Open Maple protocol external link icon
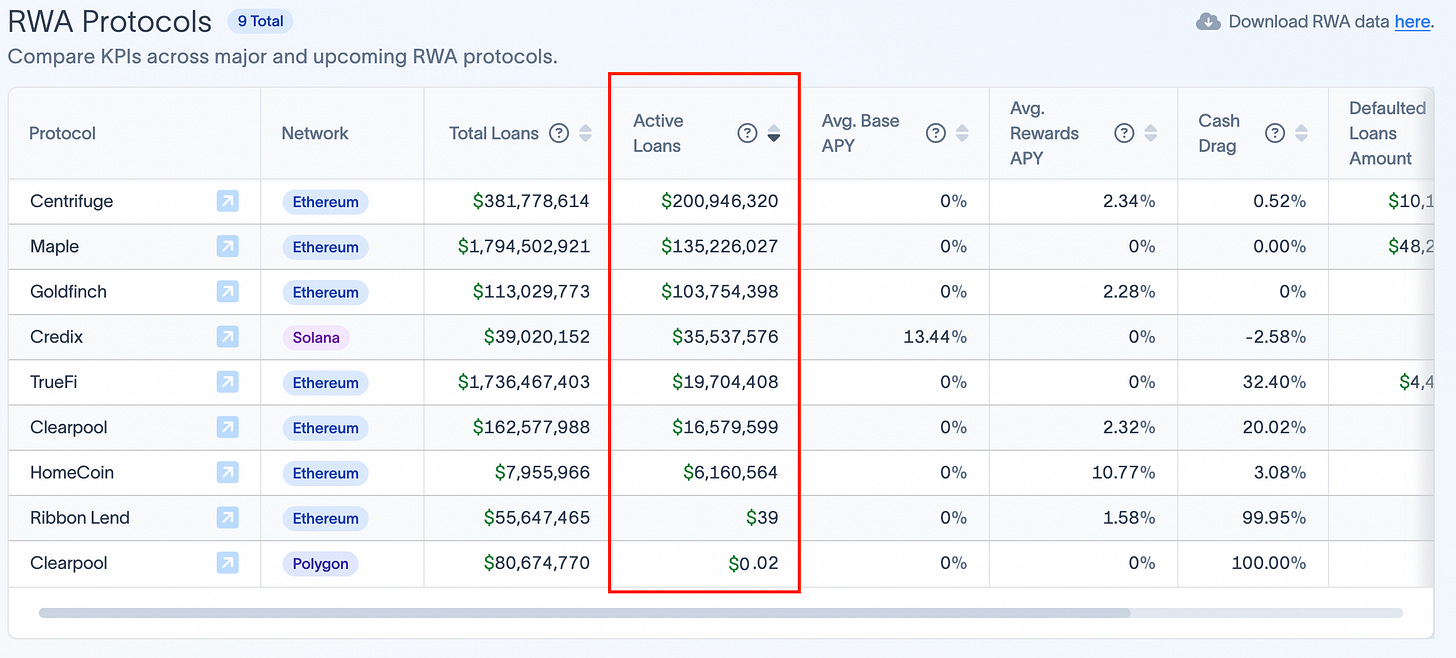Viewport: 1456px width, 658px height. pos(228,247)
